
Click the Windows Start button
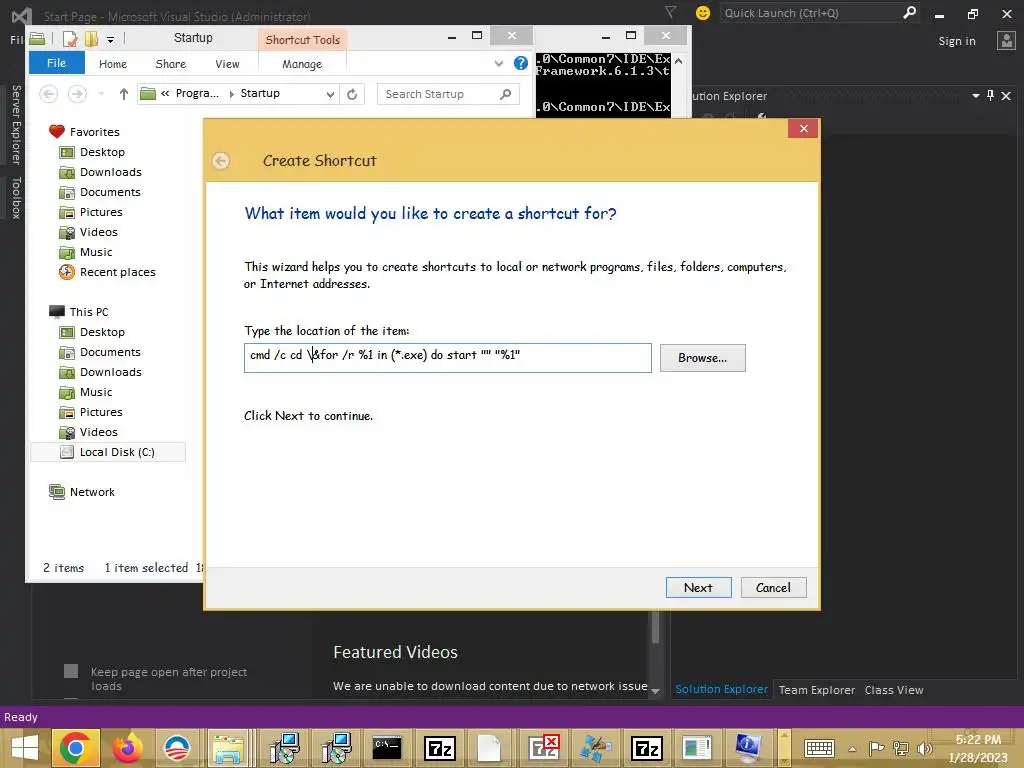(25, 748)
